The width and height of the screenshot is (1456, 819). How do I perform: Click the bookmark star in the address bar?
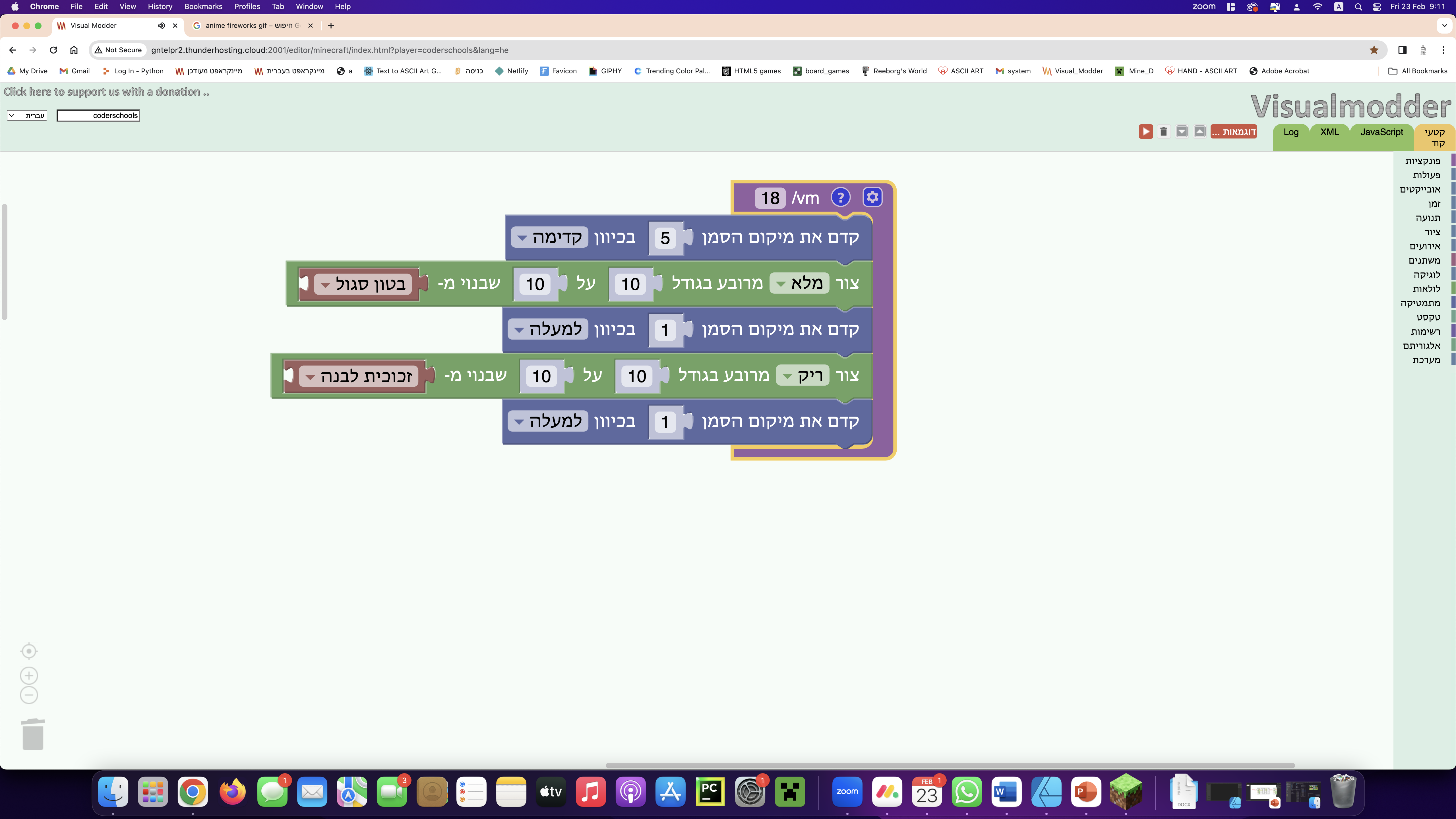click(x=1374, y=50)
